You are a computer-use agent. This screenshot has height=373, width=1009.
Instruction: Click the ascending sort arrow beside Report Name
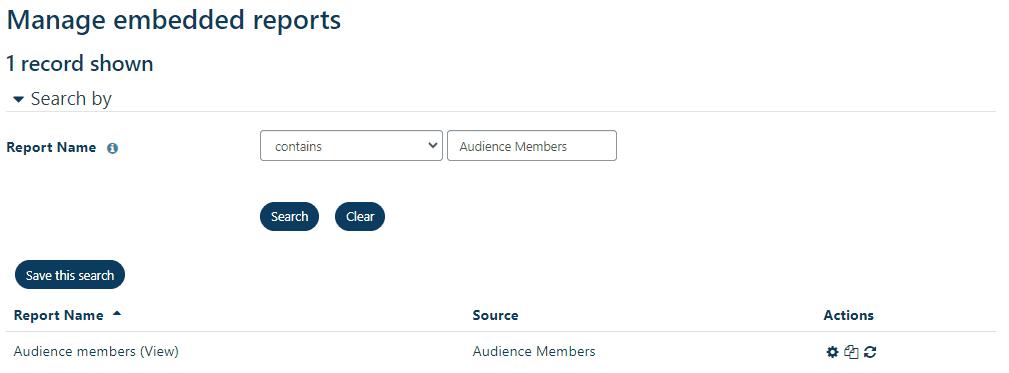tap(116, 314)
